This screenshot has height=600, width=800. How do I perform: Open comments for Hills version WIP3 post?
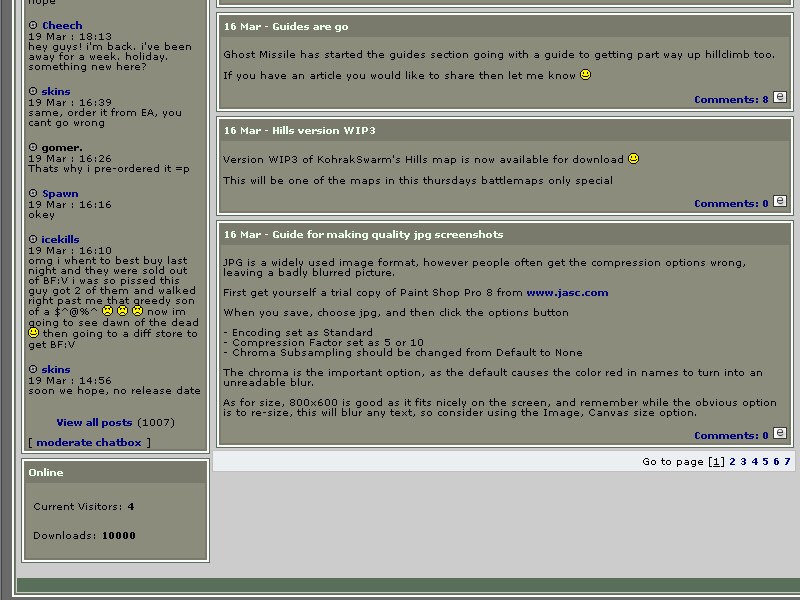tap(731, 204)
